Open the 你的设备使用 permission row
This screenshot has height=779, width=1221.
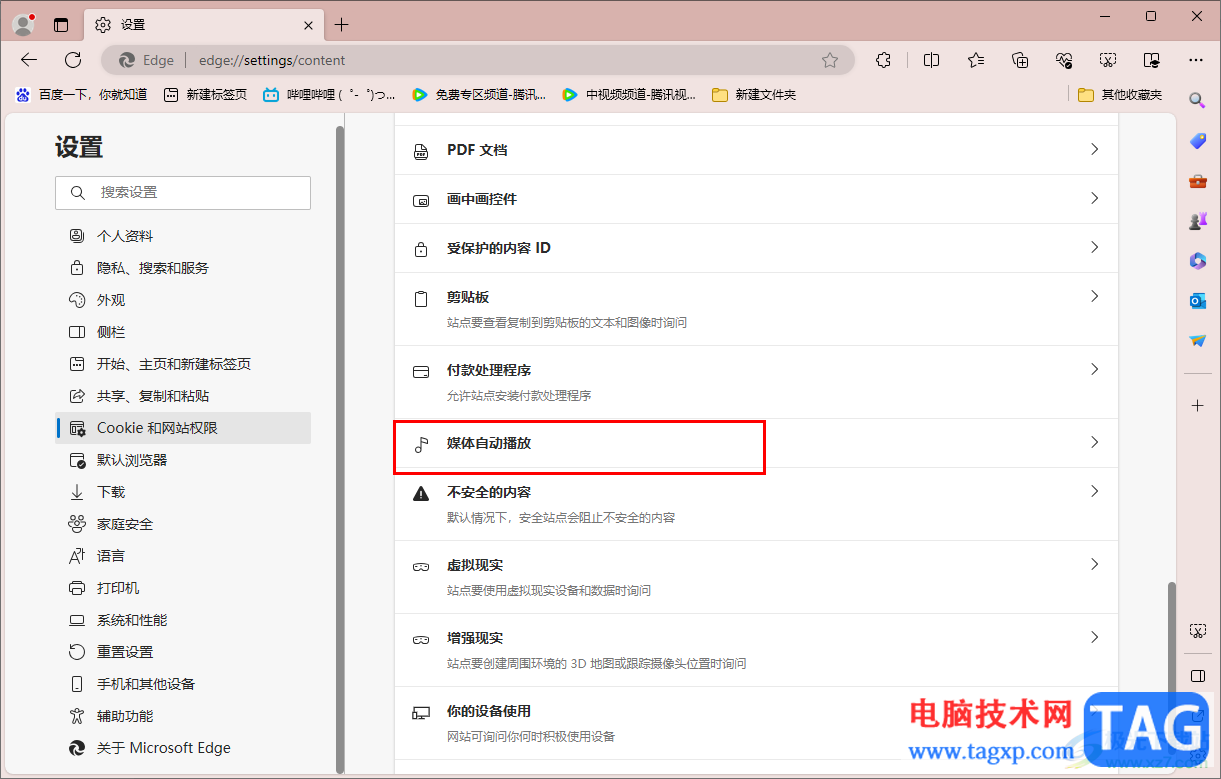(756, 723)
